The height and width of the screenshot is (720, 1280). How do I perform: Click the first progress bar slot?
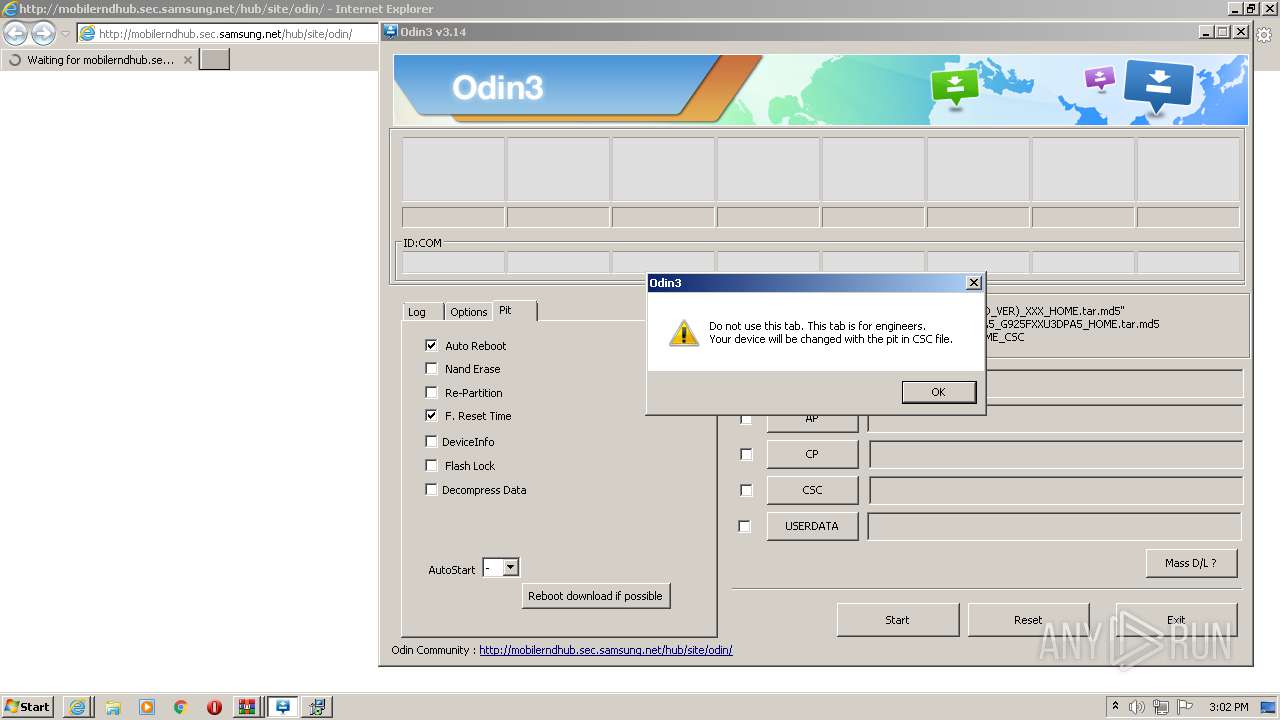(453, 217)
